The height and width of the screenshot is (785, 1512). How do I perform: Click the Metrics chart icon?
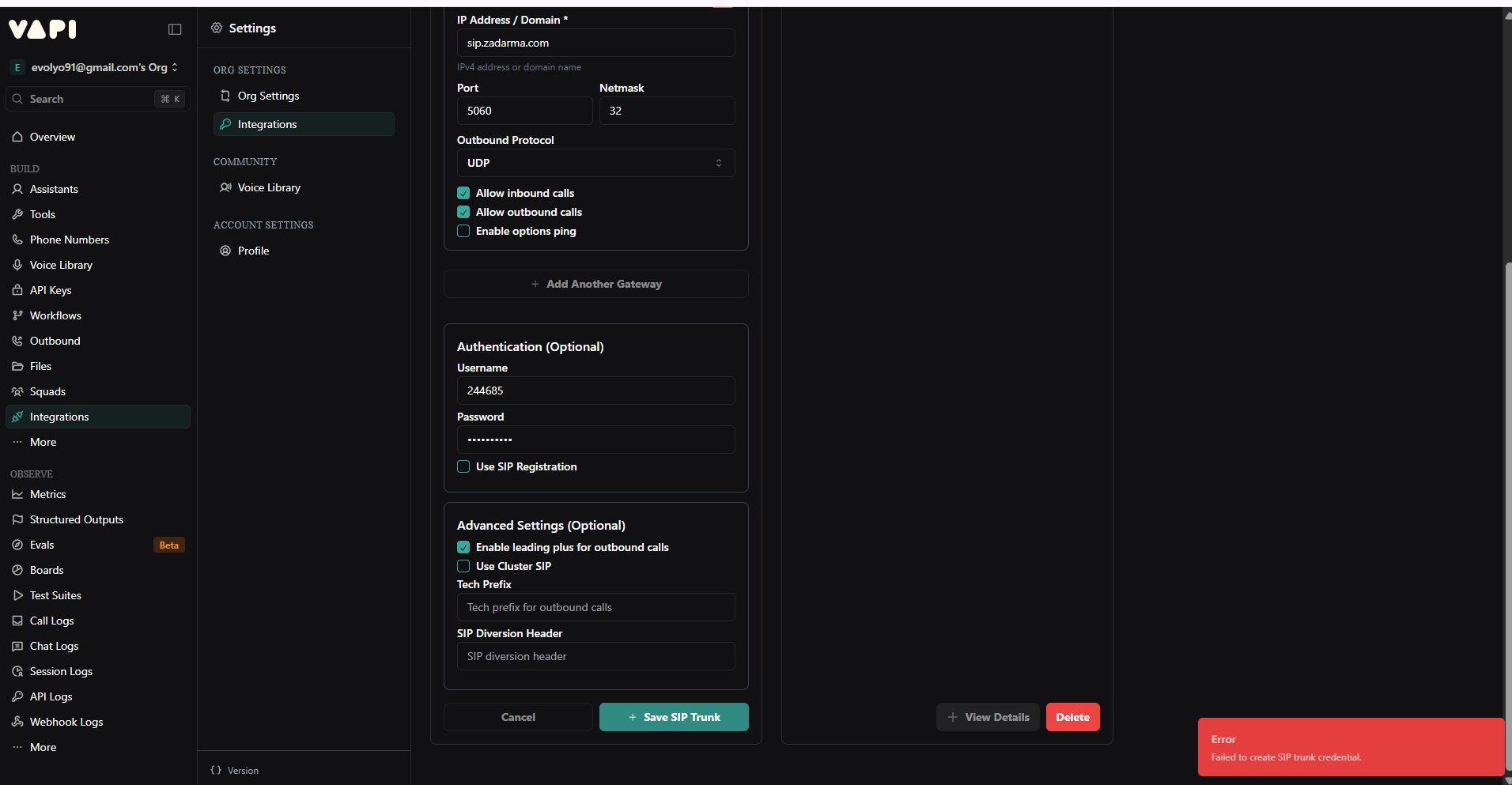pos(17,494)
